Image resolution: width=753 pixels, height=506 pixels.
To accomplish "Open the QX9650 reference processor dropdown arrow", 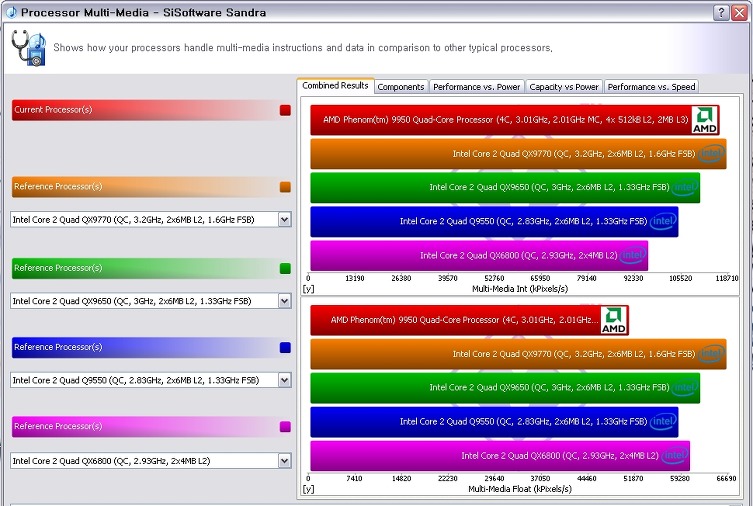I will point(284,301).
